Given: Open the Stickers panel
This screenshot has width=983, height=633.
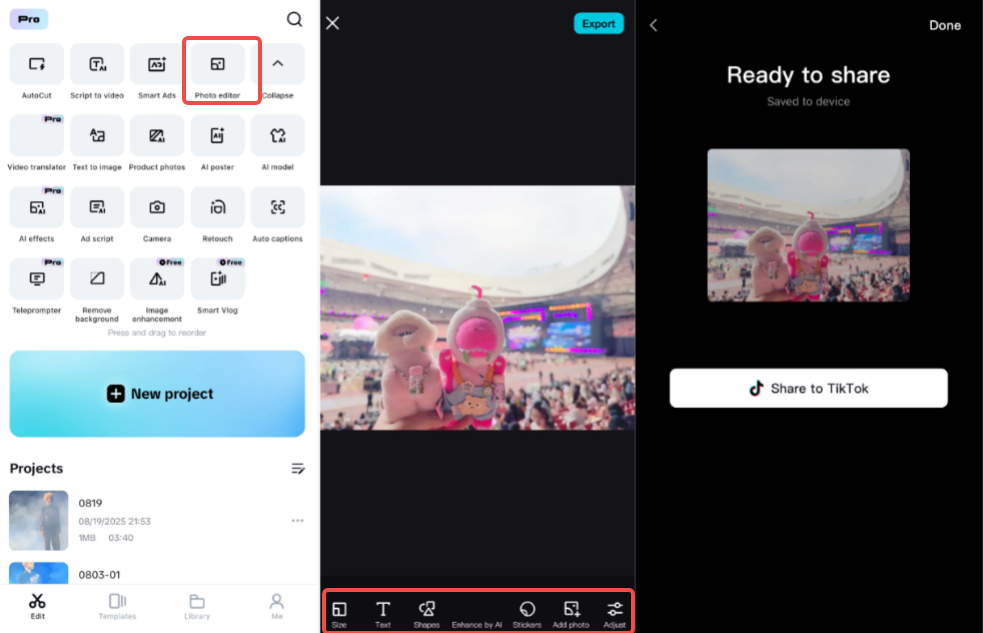Looking at the screenshot, I should [527, 611].
